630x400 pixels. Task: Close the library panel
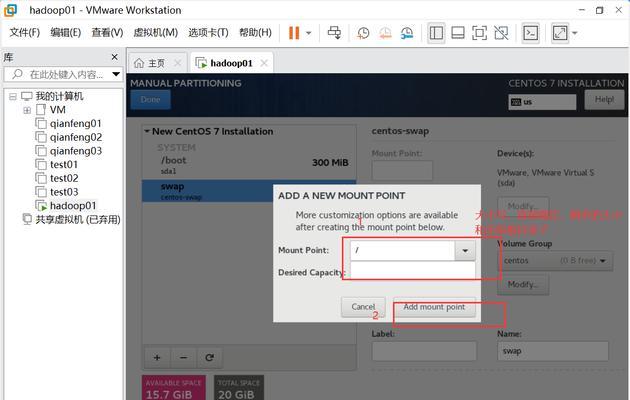point(115,57)
